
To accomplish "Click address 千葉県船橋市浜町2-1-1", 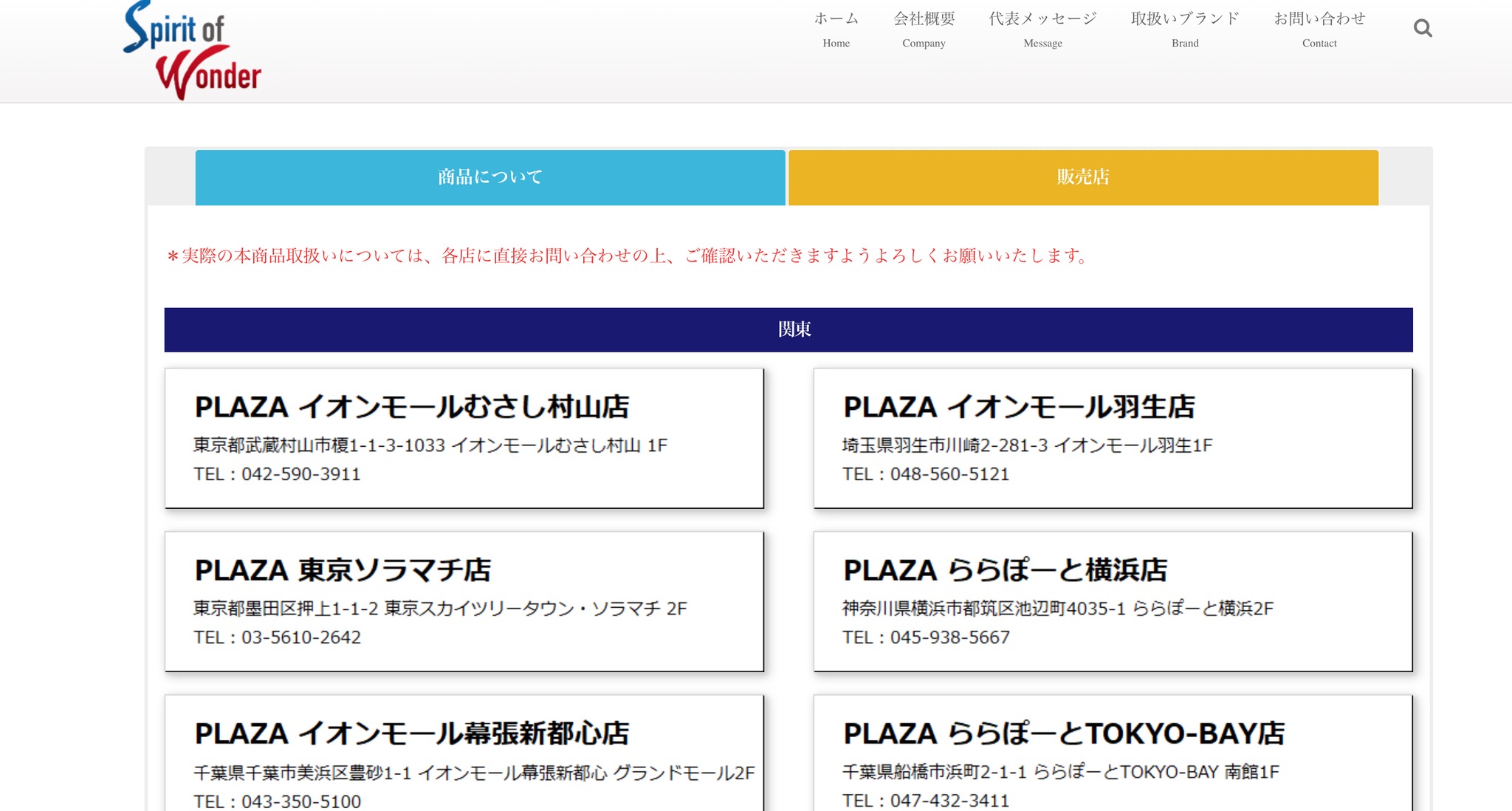I will point(935,772).
